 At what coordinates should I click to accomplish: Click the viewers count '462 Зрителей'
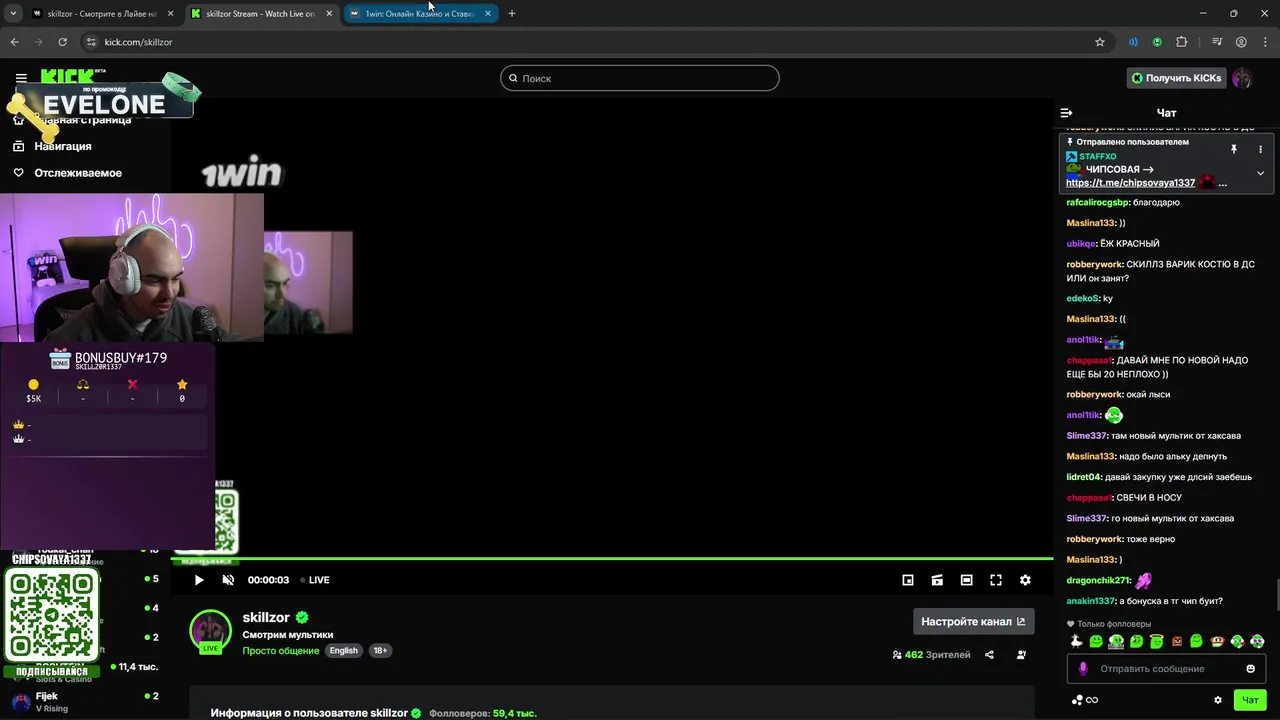coord(931,655)
